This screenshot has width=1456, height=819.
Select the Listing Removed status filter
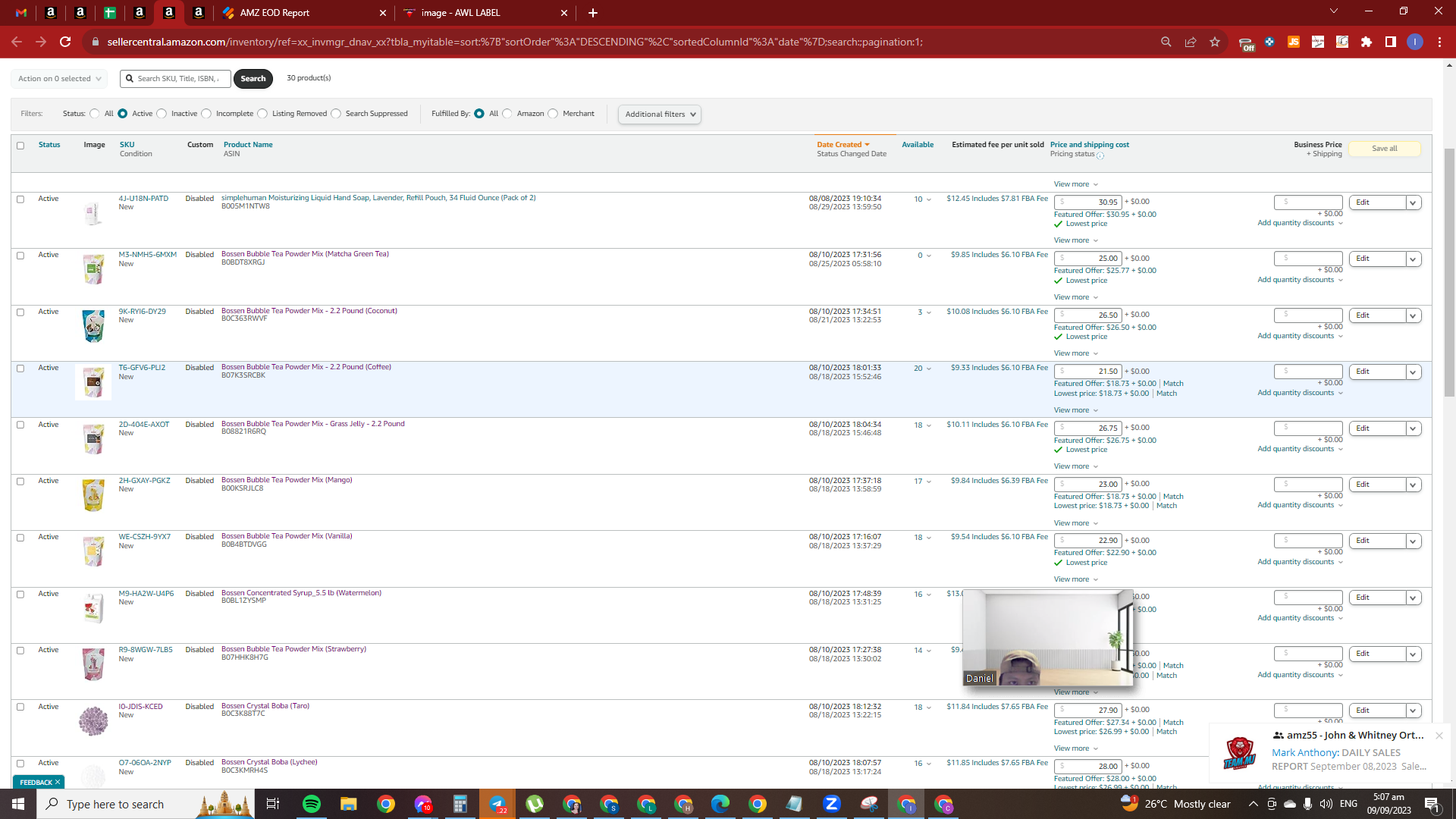262,114
